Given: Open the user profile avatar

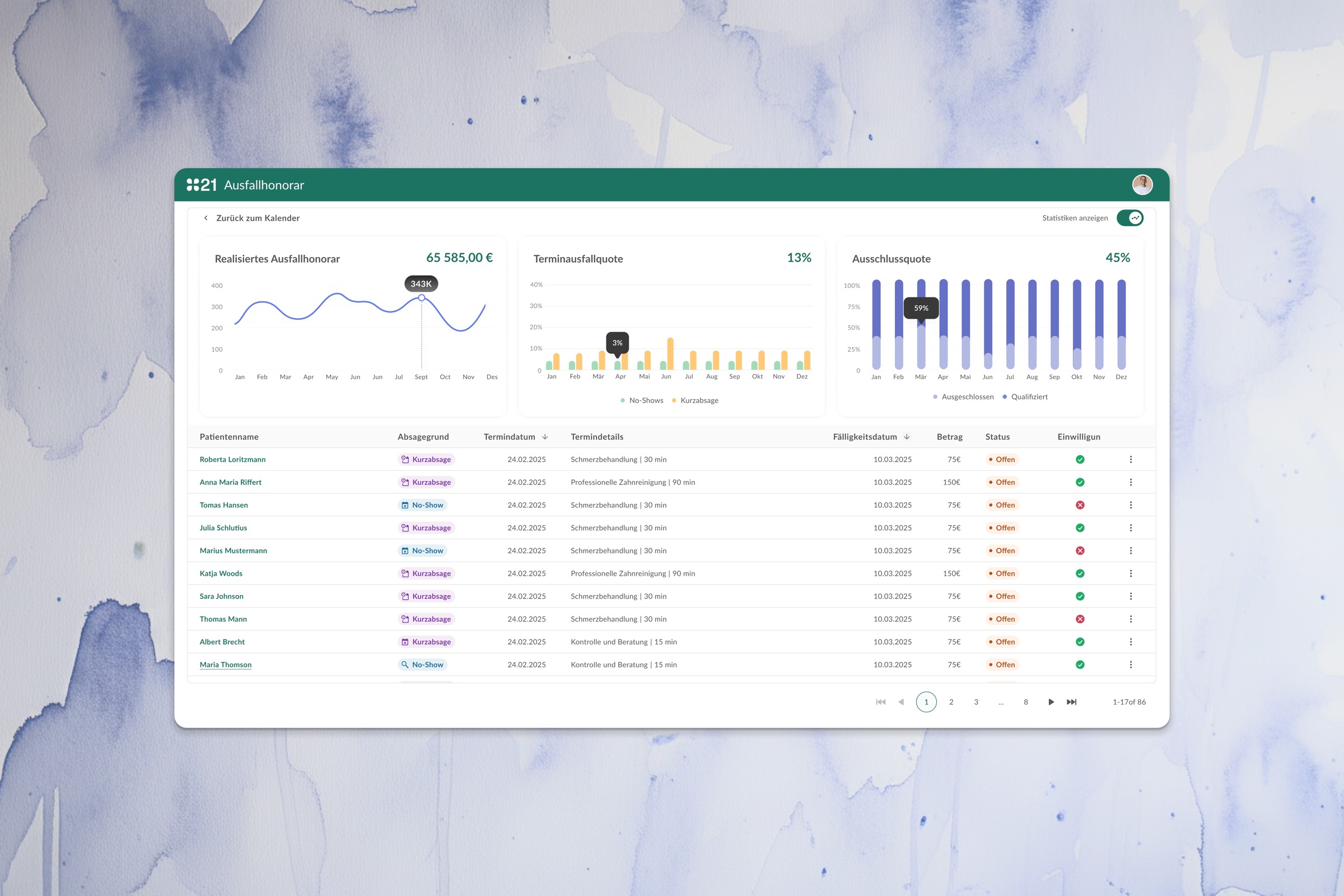Looking at the screenshot, I should [1142, 185].
